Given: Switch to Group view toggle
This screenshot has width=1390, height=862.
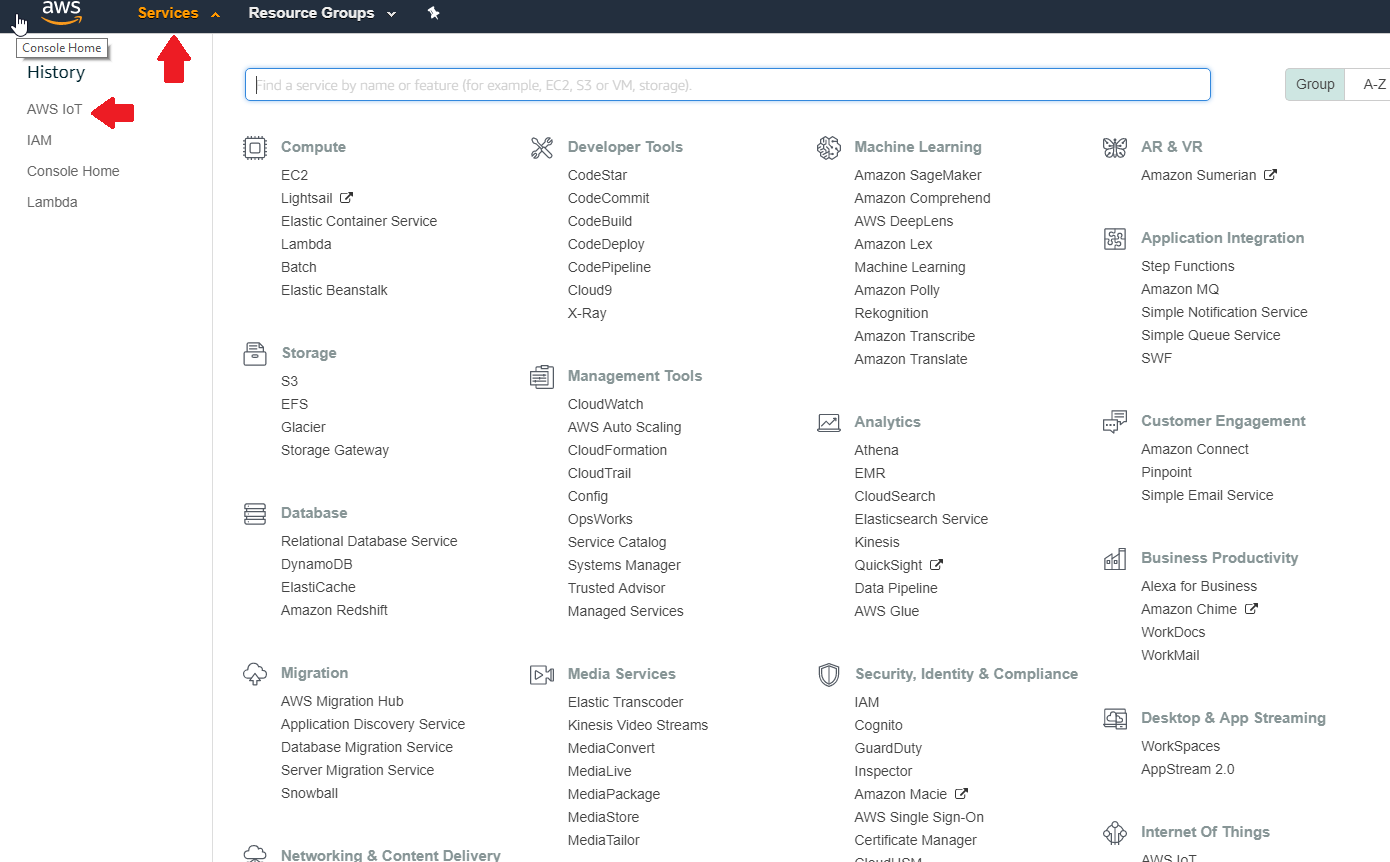Looking at the screenshot, I should [1315, 85].
